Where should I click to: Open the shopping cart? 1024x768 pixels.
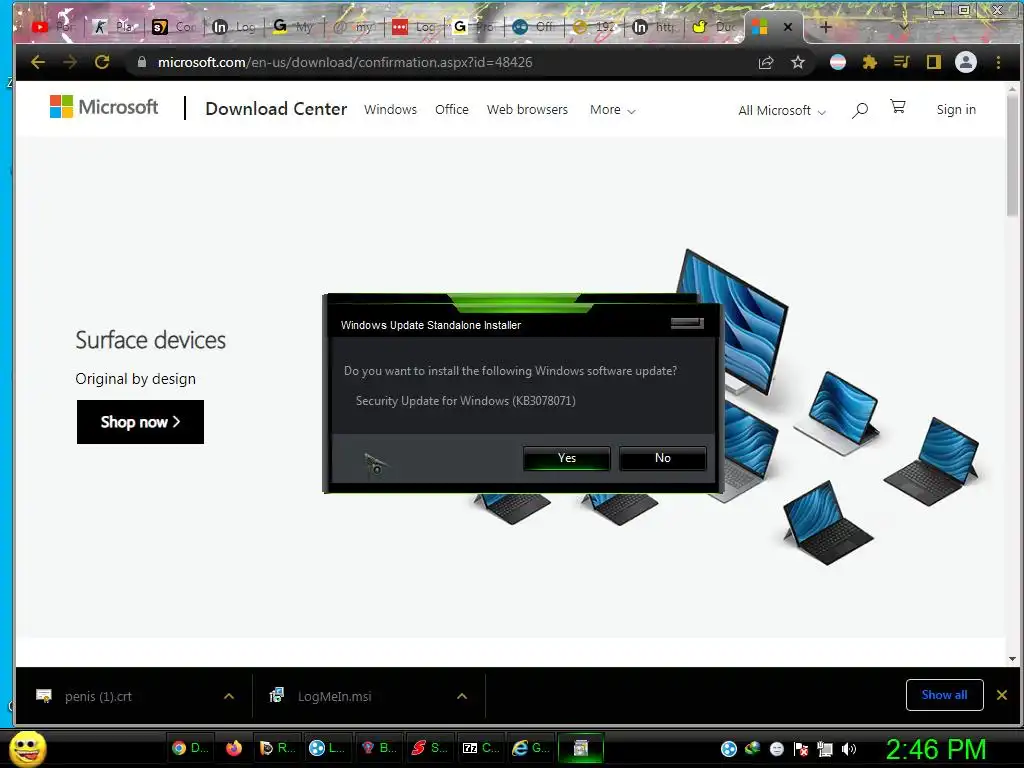[898, 106]
